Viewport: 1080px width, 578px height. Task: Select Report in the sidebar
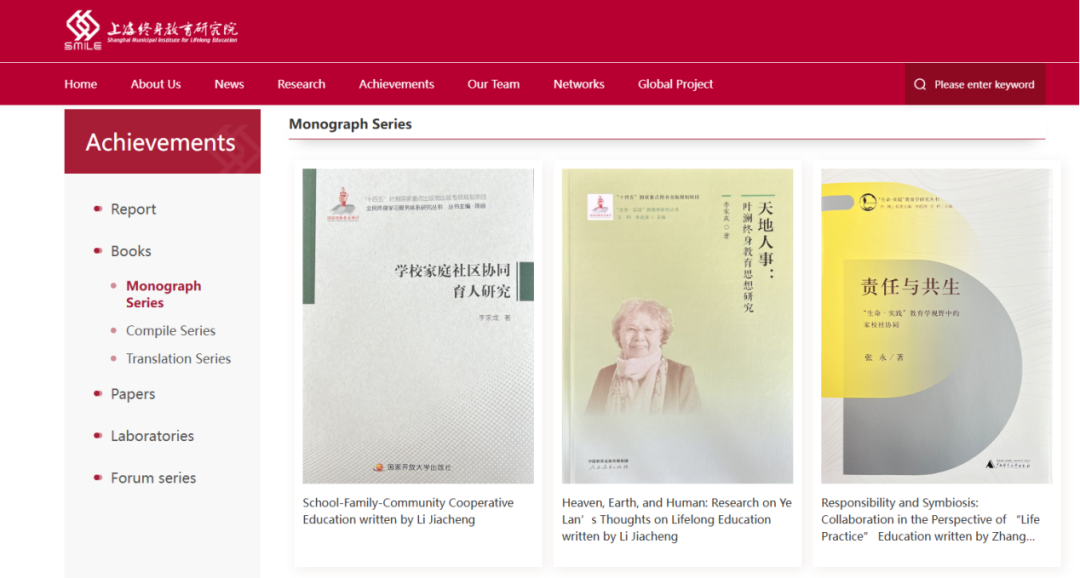(x=133, y=209)
